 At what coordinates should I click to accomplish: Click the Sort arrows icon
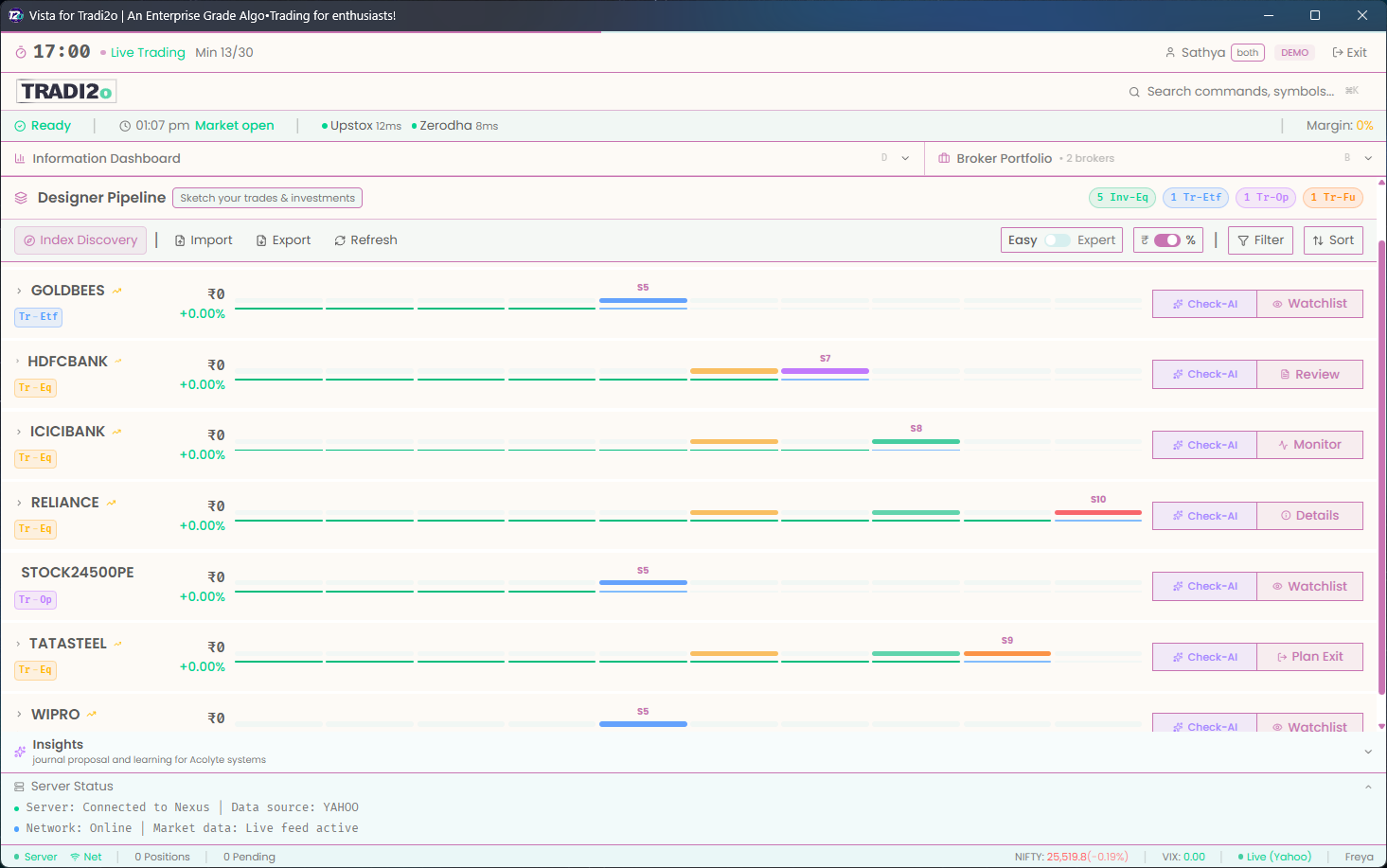(1318, 240)
